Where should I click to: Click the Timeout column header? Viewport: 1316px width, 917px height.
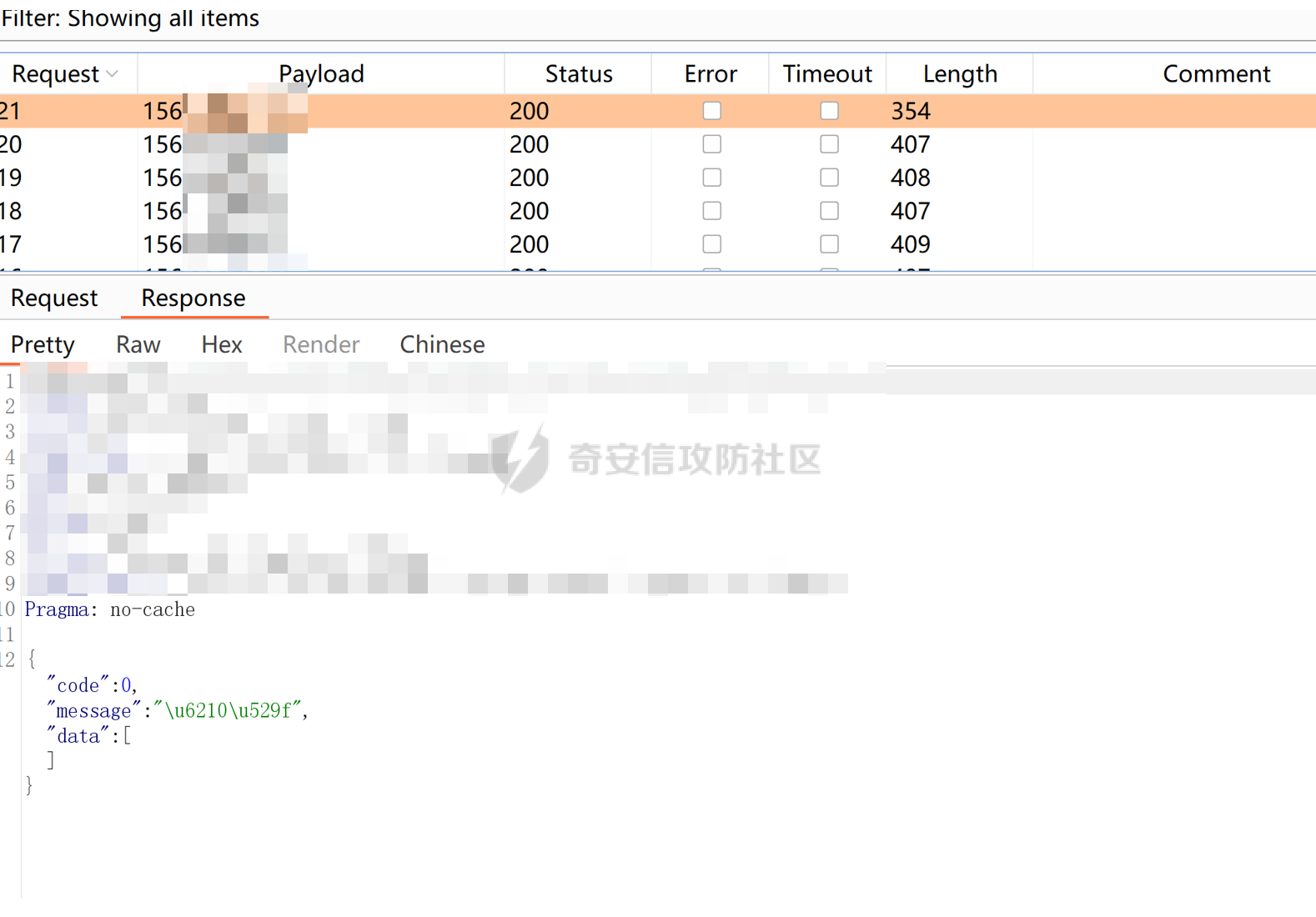826,74
